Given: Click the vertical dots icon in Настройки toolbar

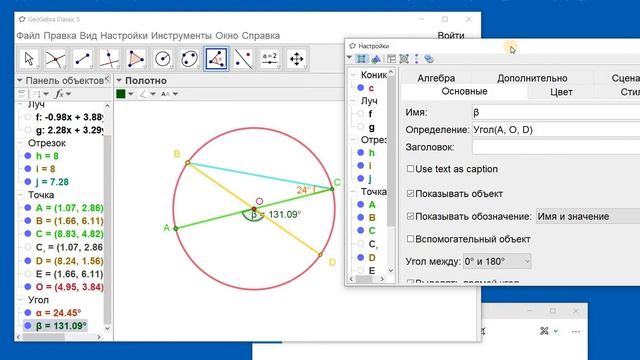Looking at the screenshot, I should (x=416, y=59).
